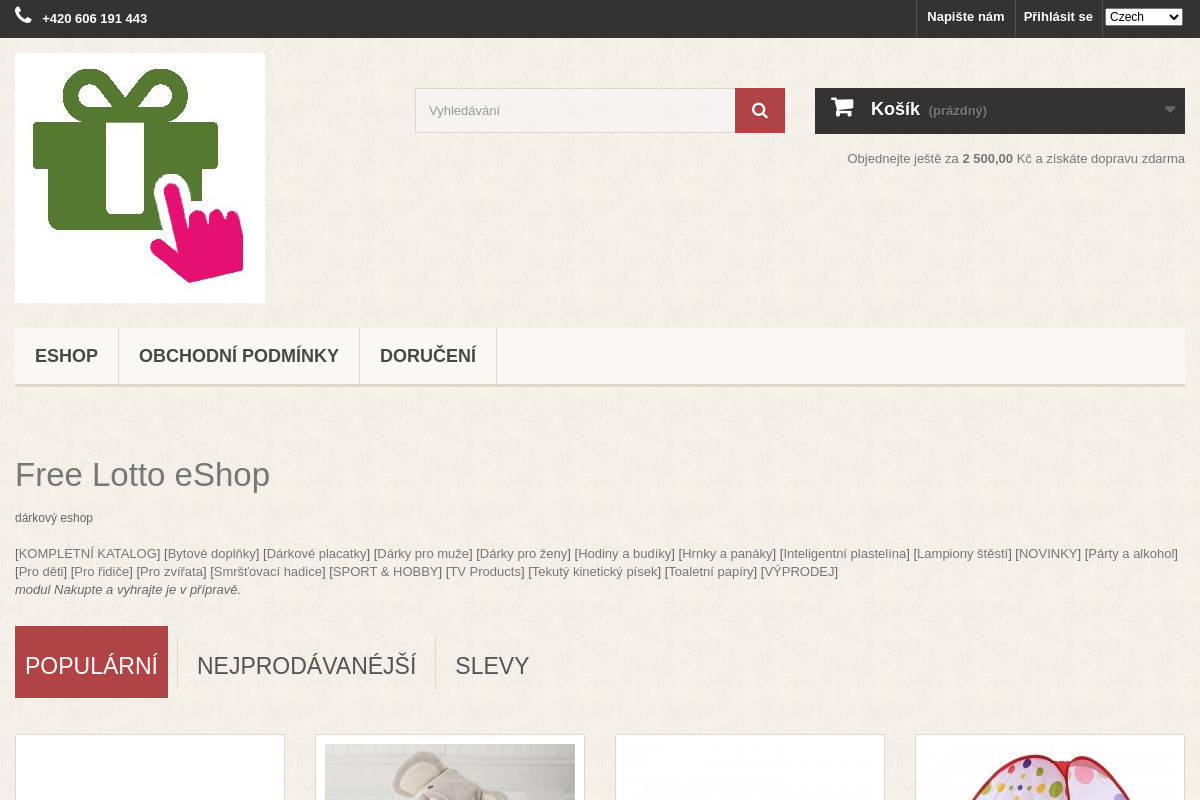Open the ESHOP menu item
The image size is (1200, 800).
click(x=66, y=356)
